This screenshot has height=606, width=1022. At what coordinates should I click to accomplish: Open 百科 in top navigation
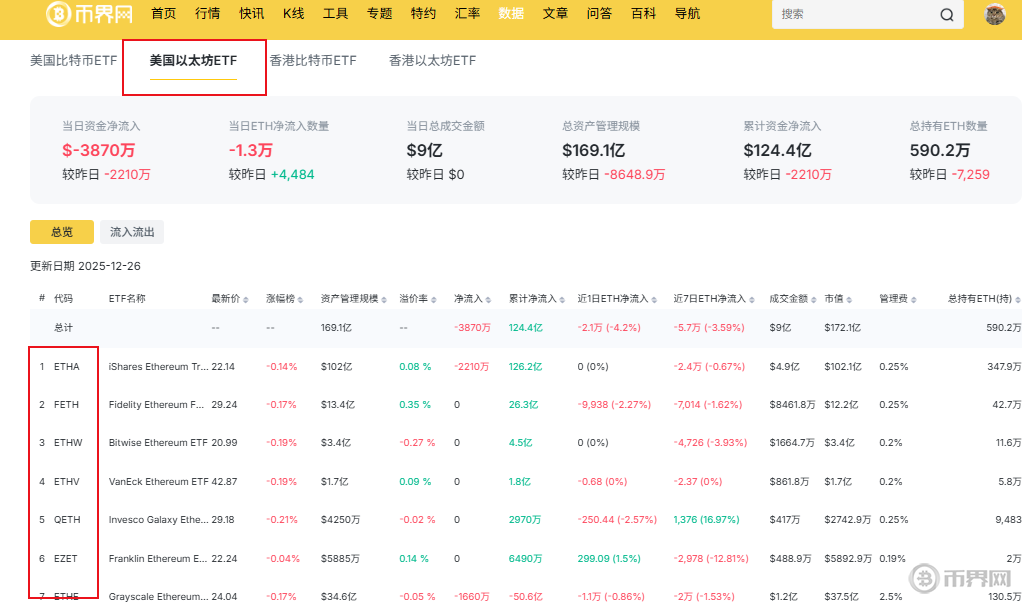coord(643,14)
